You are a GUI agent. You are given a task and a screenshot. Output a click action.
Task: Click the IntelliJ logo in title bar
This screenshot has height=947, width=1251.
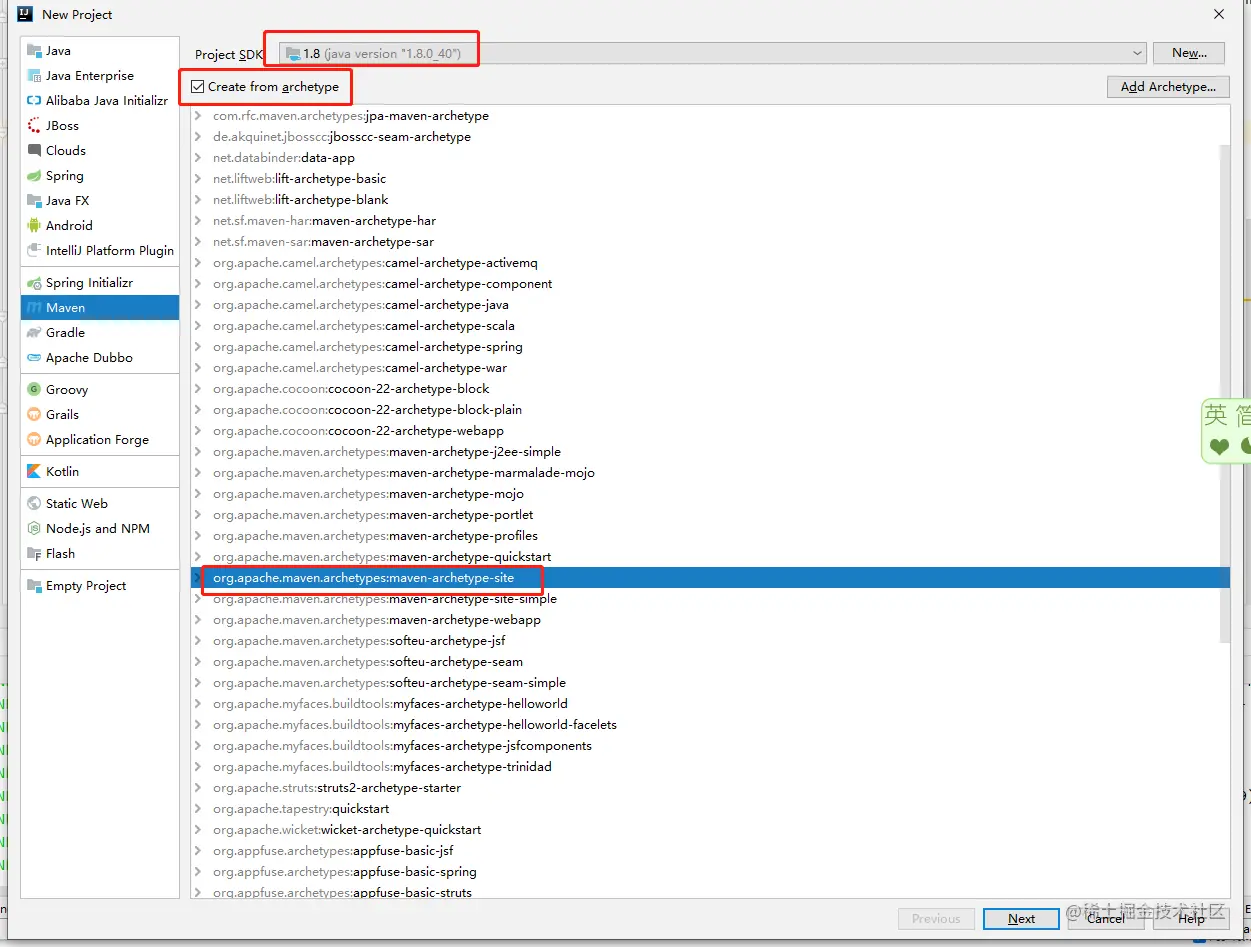[x=26, y=14]
